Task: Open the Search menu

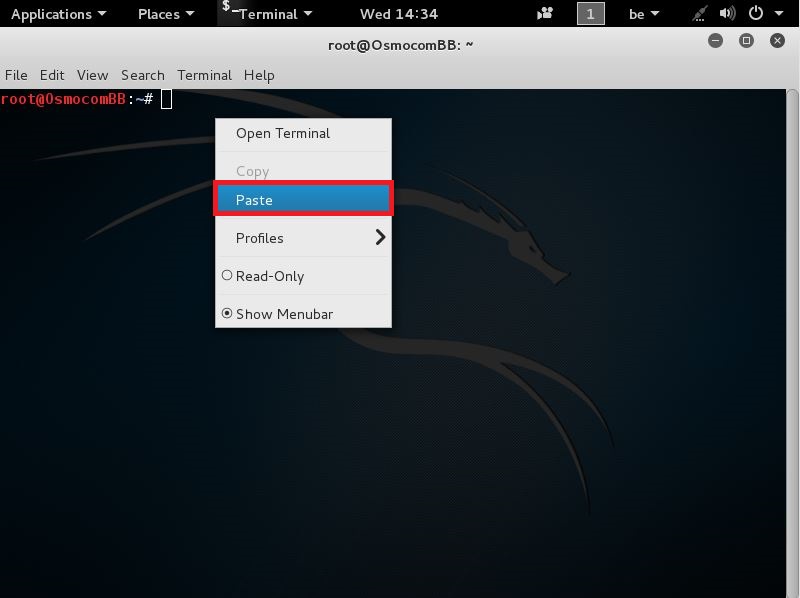Action: [143, 76]
